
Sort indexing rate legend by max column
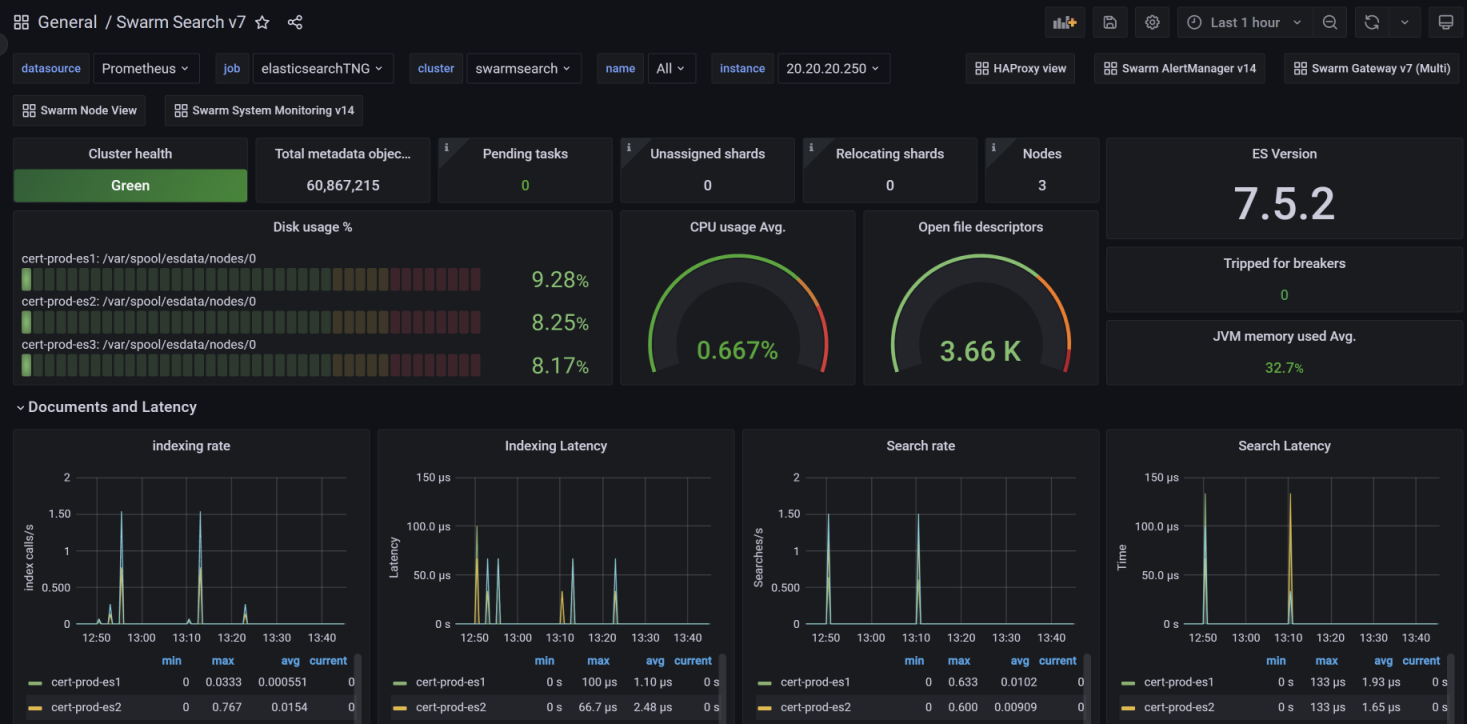tap(223, 661)
